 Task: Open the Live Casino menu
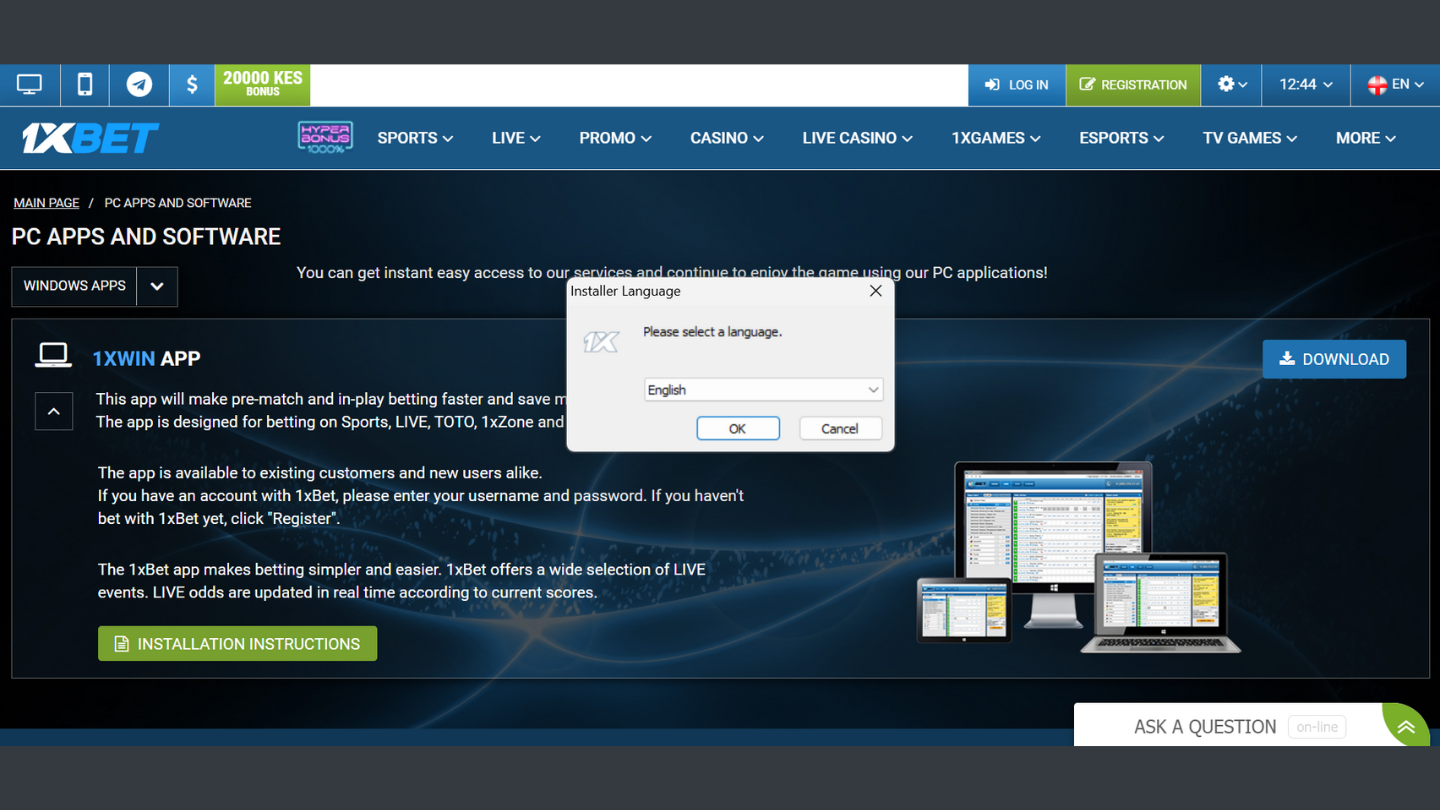(x=857, y=138)
